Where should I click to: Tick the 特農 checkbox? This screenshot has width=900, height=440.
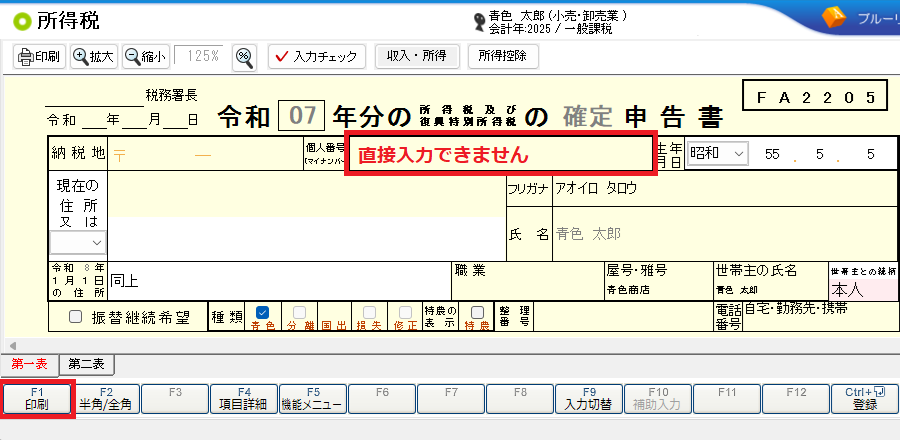click(x=477, y=312)
